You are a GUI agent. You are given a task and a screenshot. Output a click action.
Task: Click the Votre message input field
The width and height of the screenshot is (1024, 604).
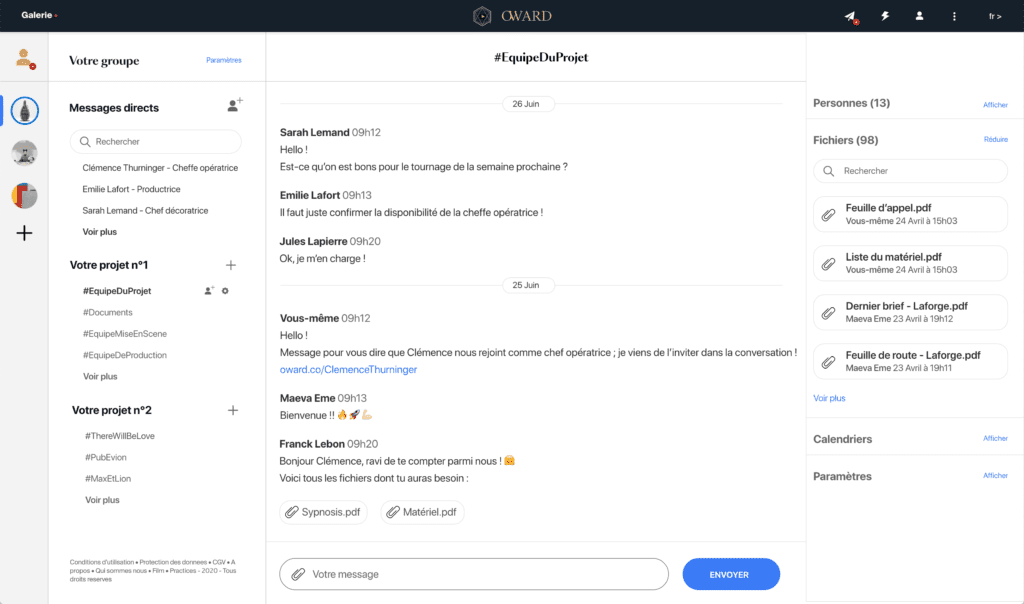pyautogui.click(x=474, y=574)
